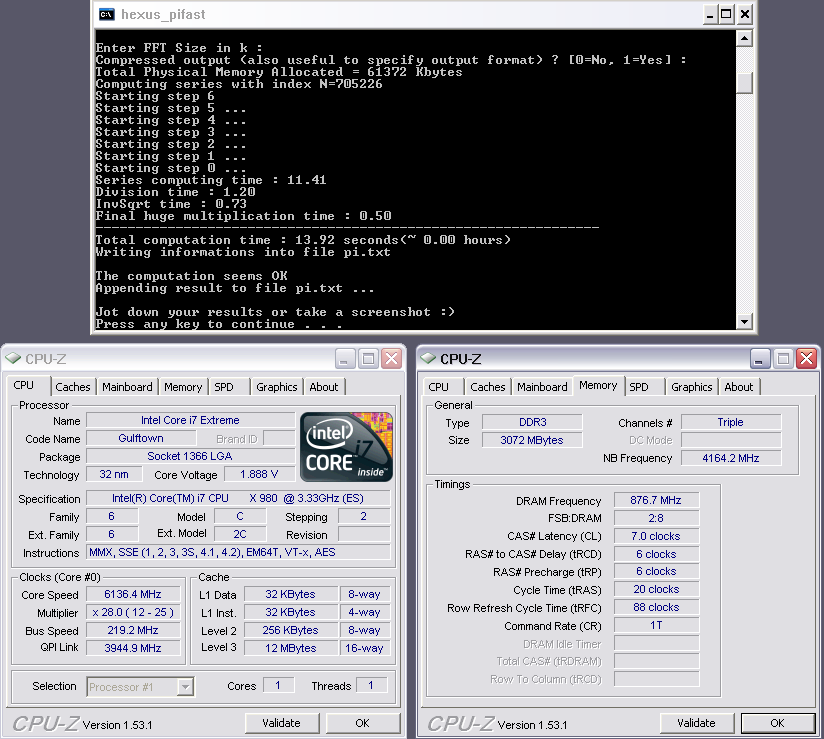The width and height of the screenshot is (824, 739).
Task: Click the Stepping value 2
Action: [364, 516]
